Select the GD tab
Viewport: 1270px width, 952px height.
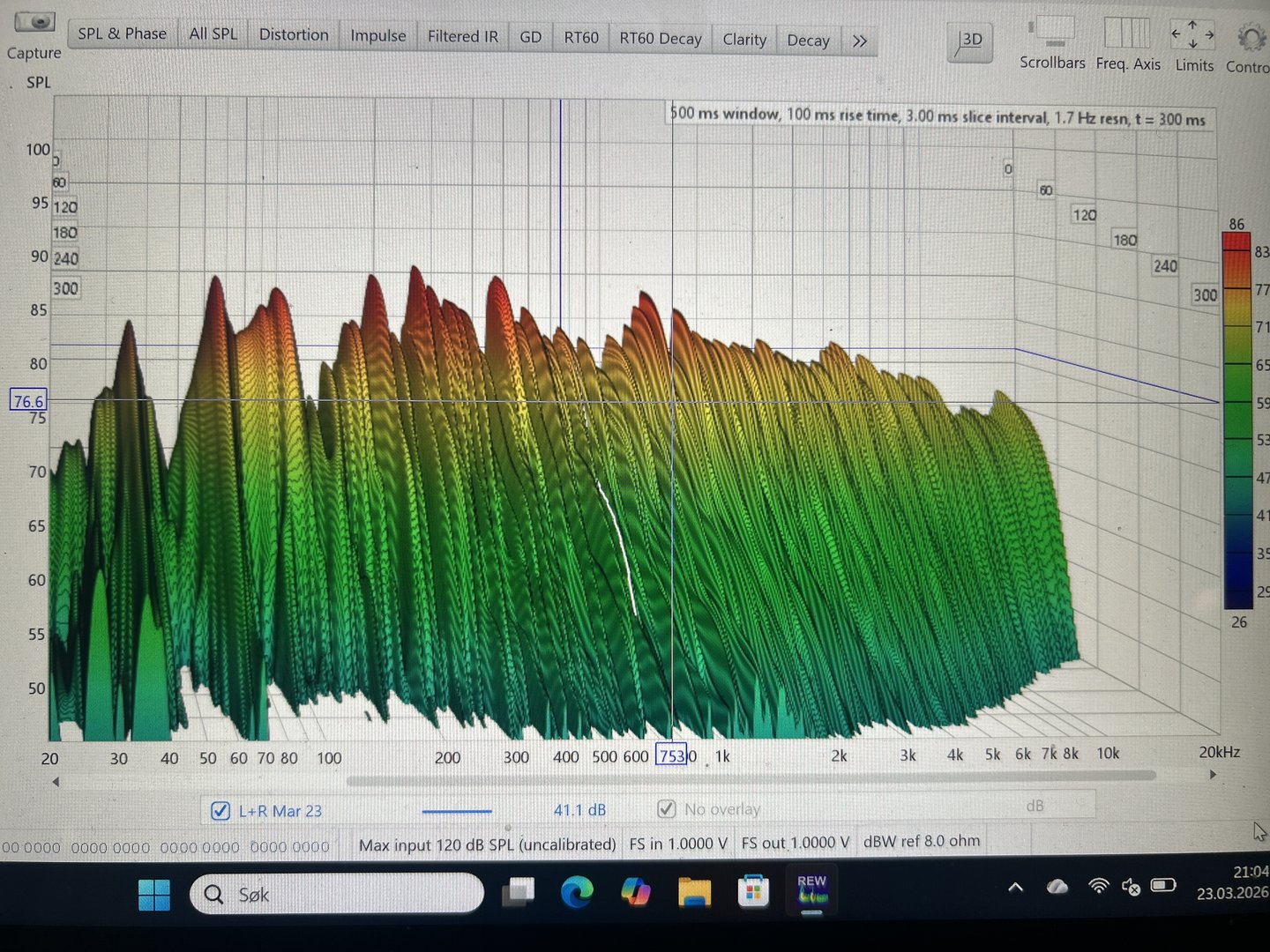(x=531, y=37)
